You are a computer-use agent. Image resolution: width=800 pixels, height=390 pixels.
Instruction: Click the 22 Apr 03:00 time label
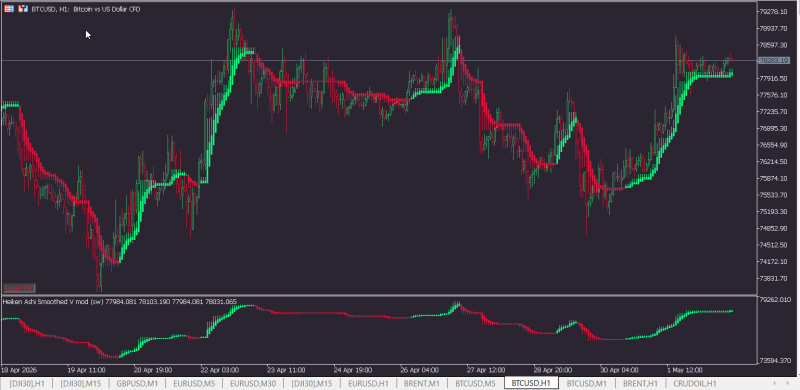[219, 370]
